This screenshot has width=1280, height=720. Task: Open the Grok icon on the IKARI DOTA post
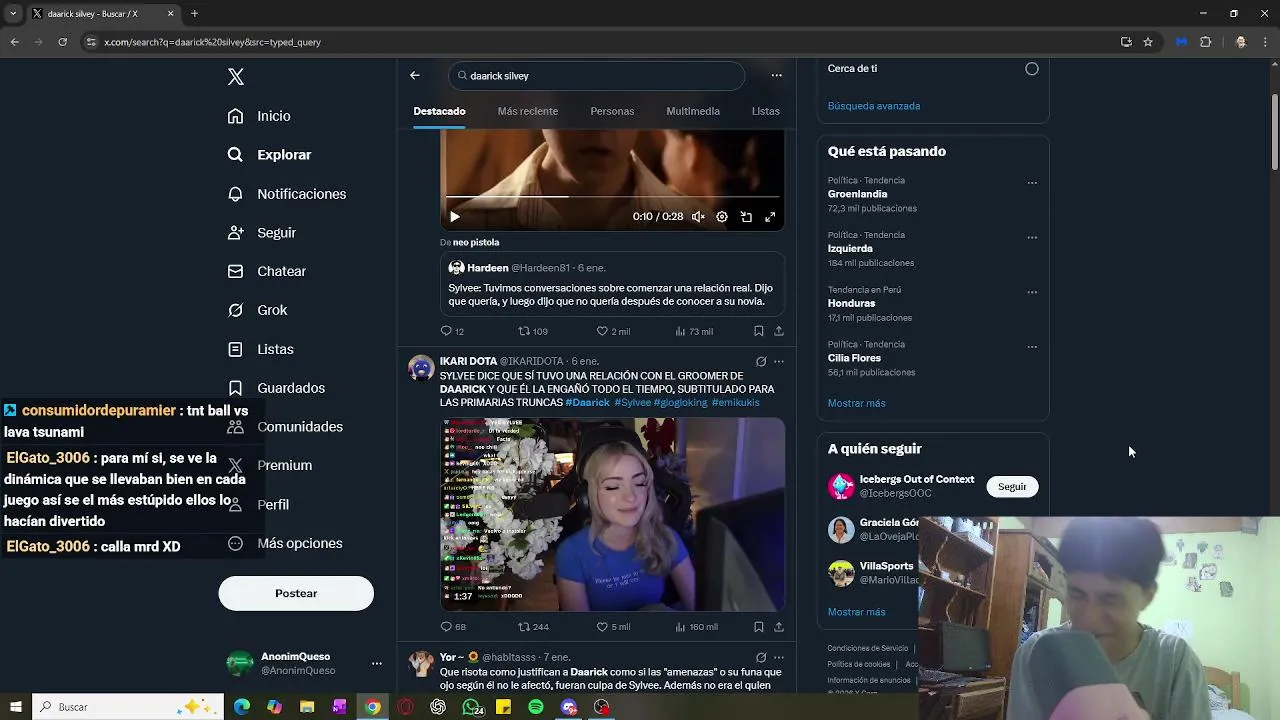pyautogui.click(x=761, y=362)
